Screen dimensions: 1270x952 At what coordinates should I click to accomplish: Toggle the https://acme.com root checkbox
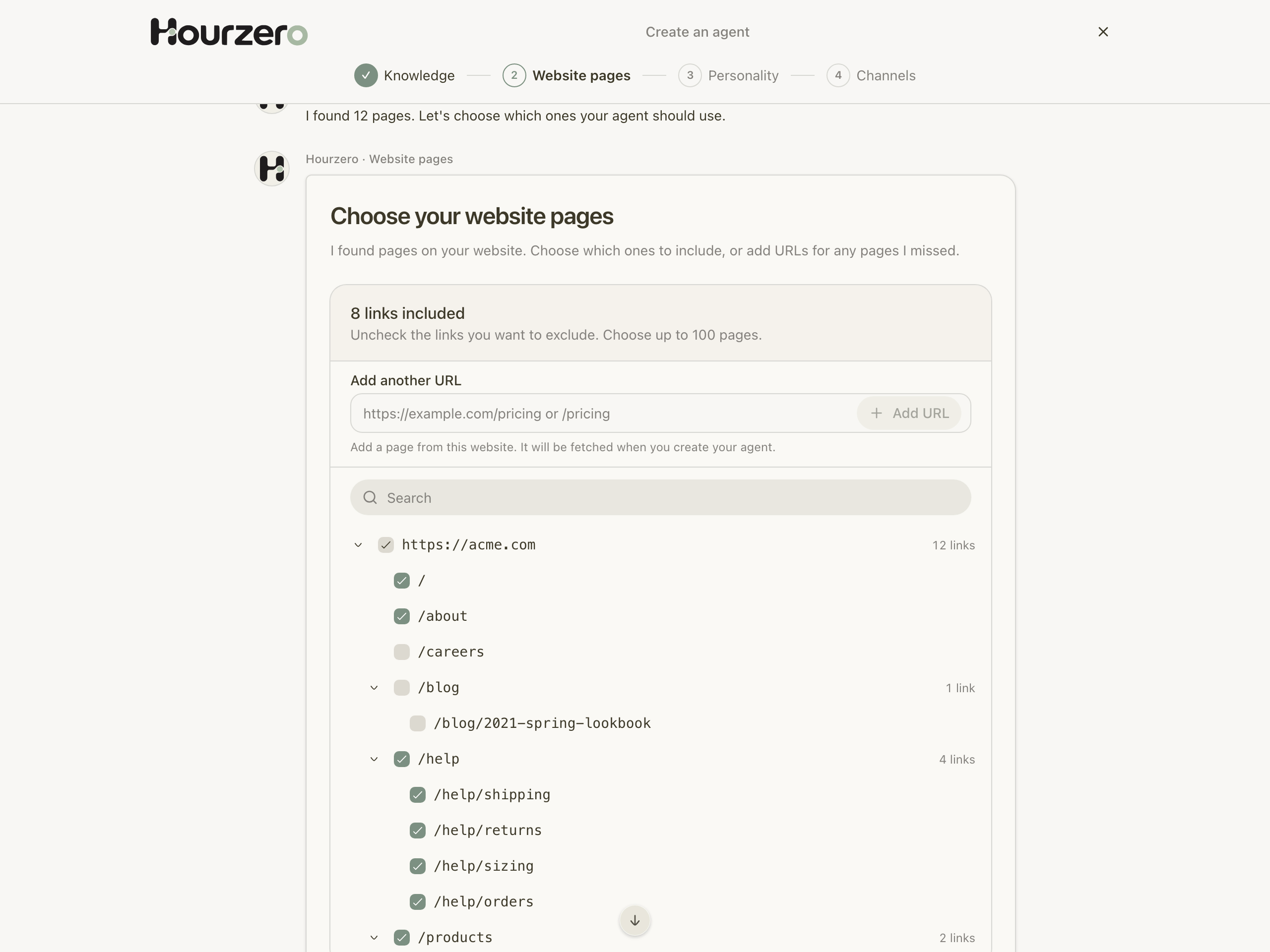point(386,545)
